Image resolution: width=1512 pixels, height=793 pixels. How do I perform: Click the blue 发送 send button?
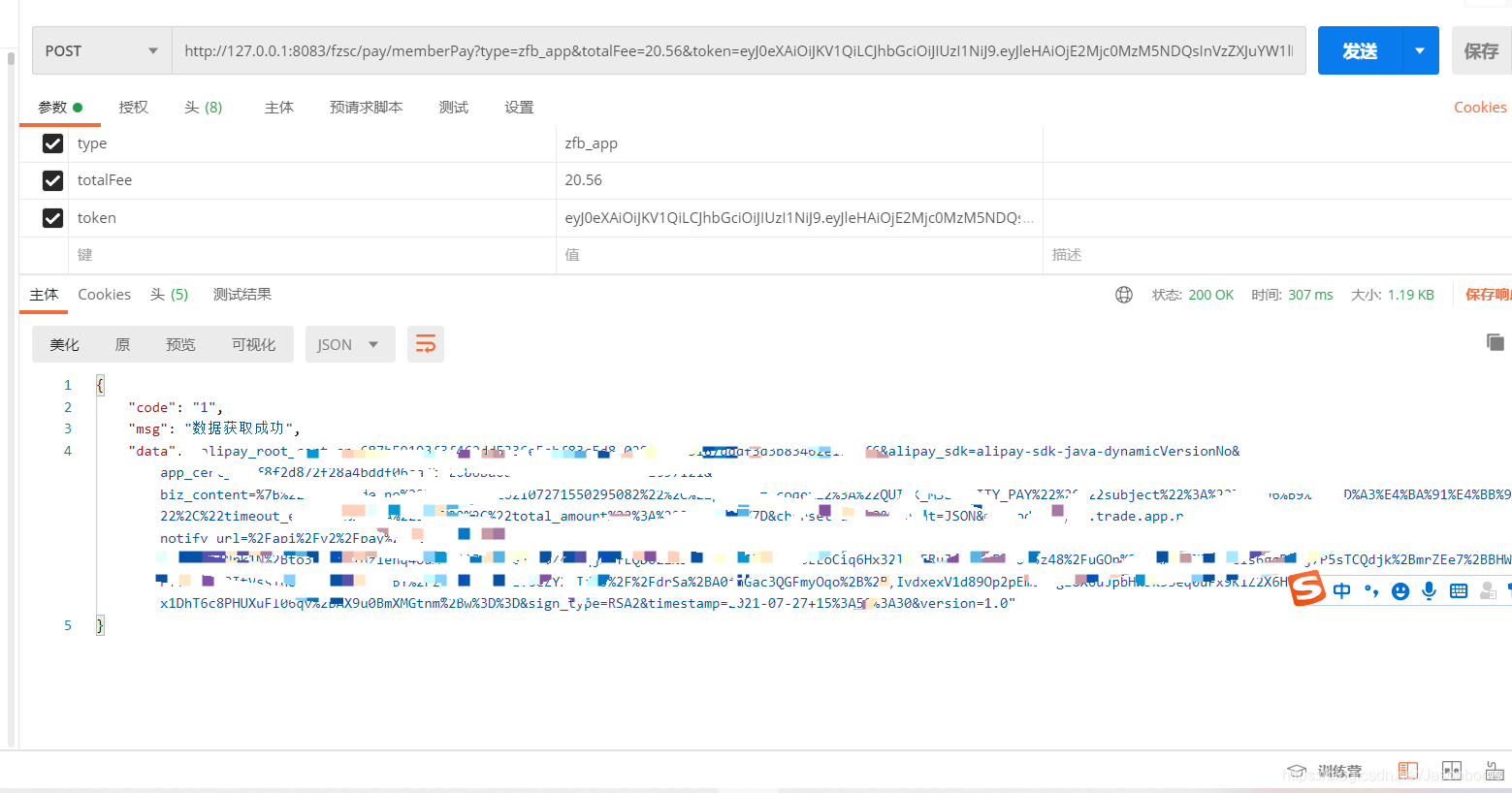pyautogui.click(x=1360, y=50)
